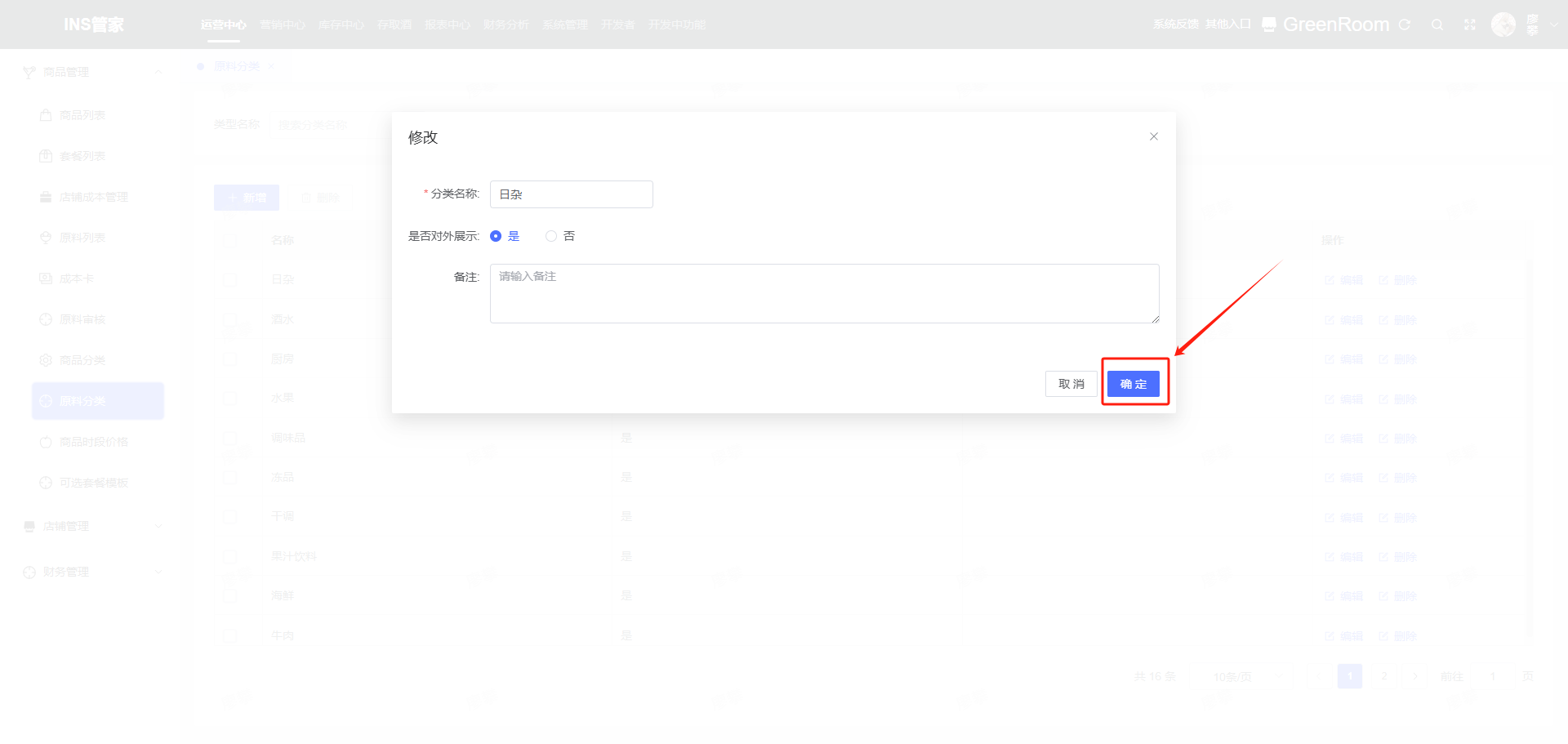Expand the user account dropdown arrow
Viewport: 1568px width, 744px height.
click(1554, 25)
